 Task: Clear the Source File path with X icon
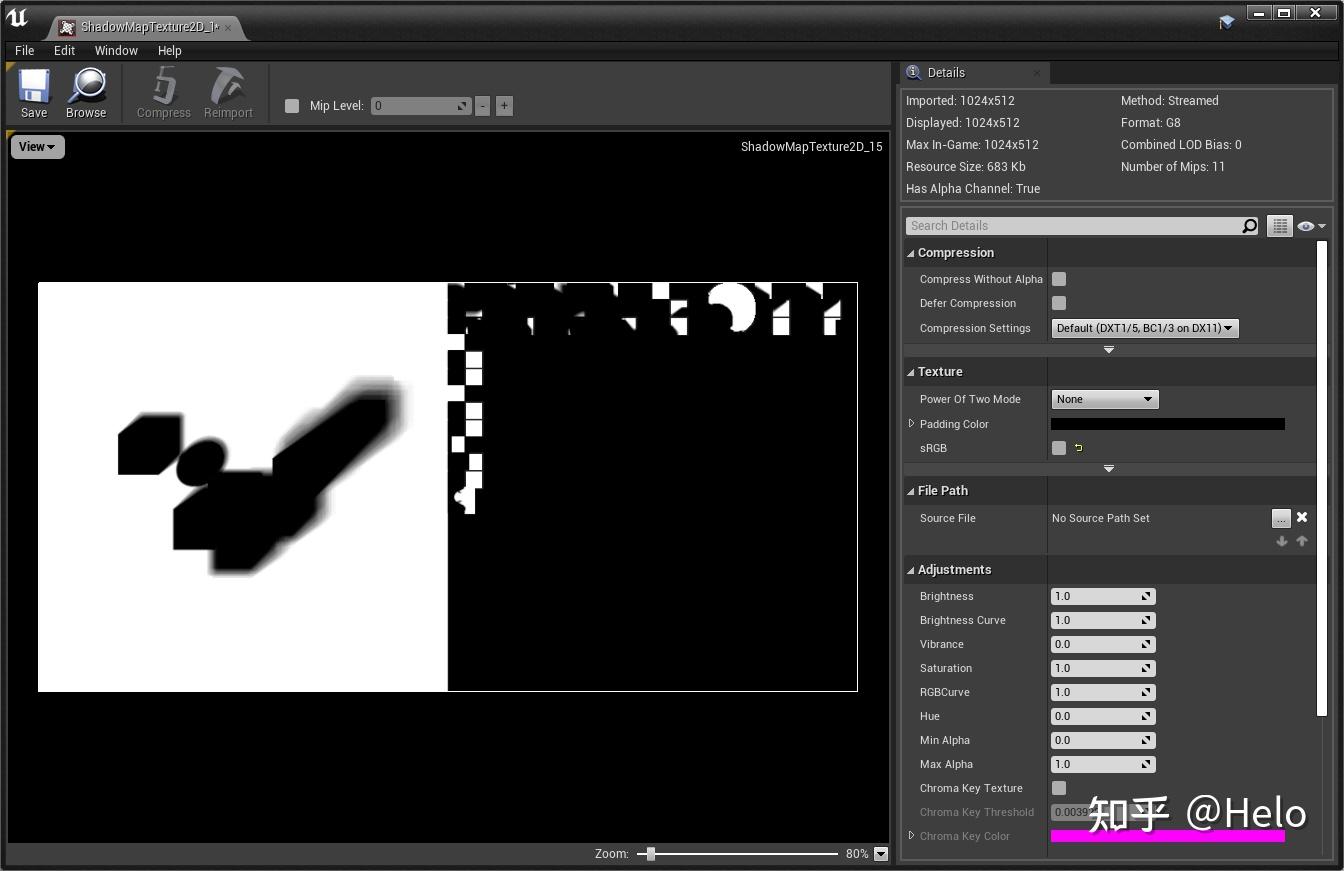pyautogui.click(x=1302, y=517)
